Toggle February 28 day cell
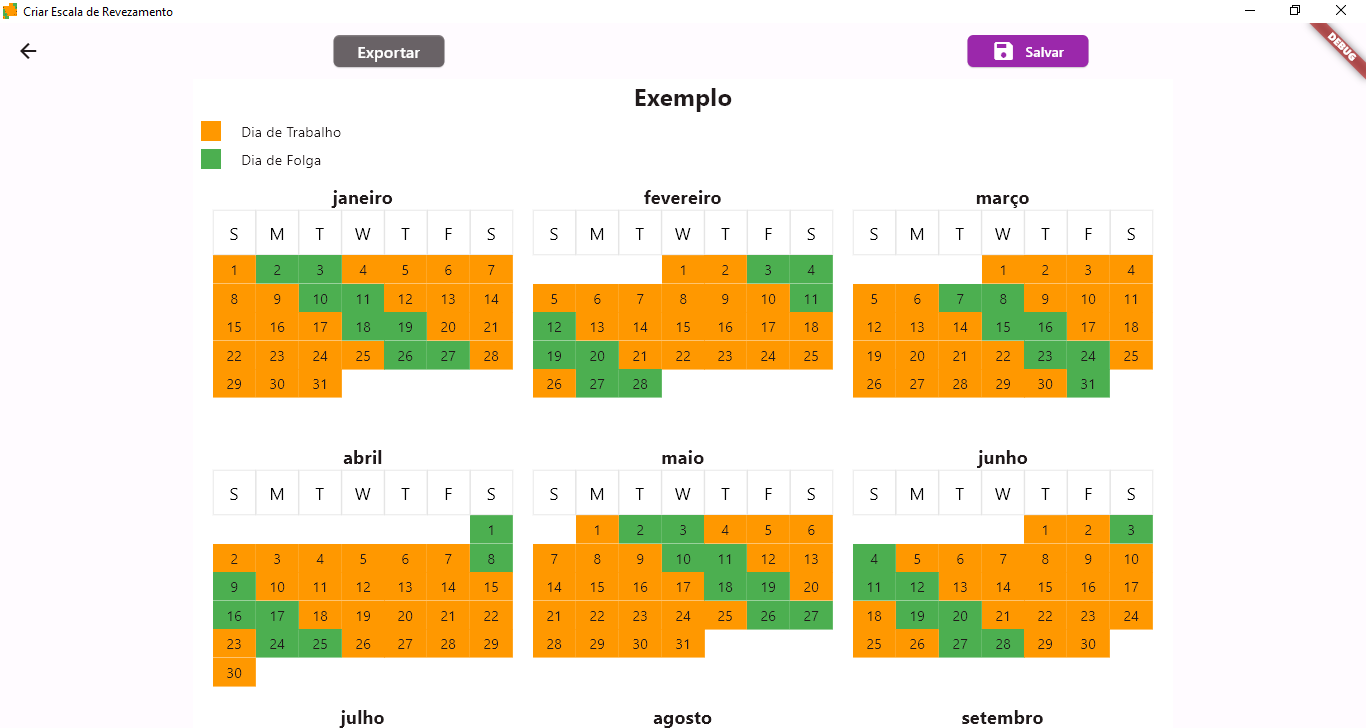1366x728 pixels. pyautogui.click(x=640, y=384)
